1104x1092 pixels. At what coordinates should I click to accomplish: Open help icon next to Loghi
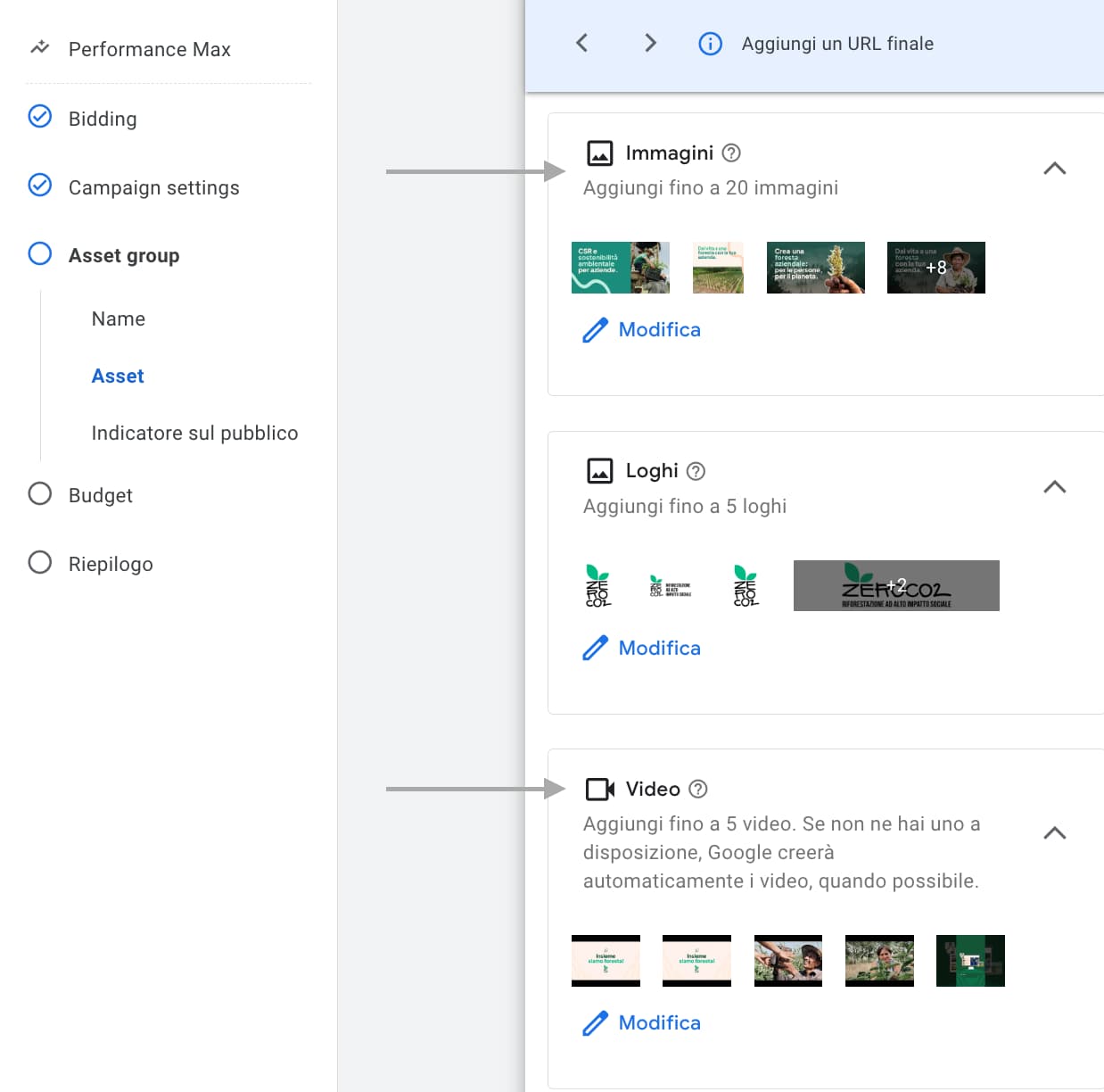point(696,471)
